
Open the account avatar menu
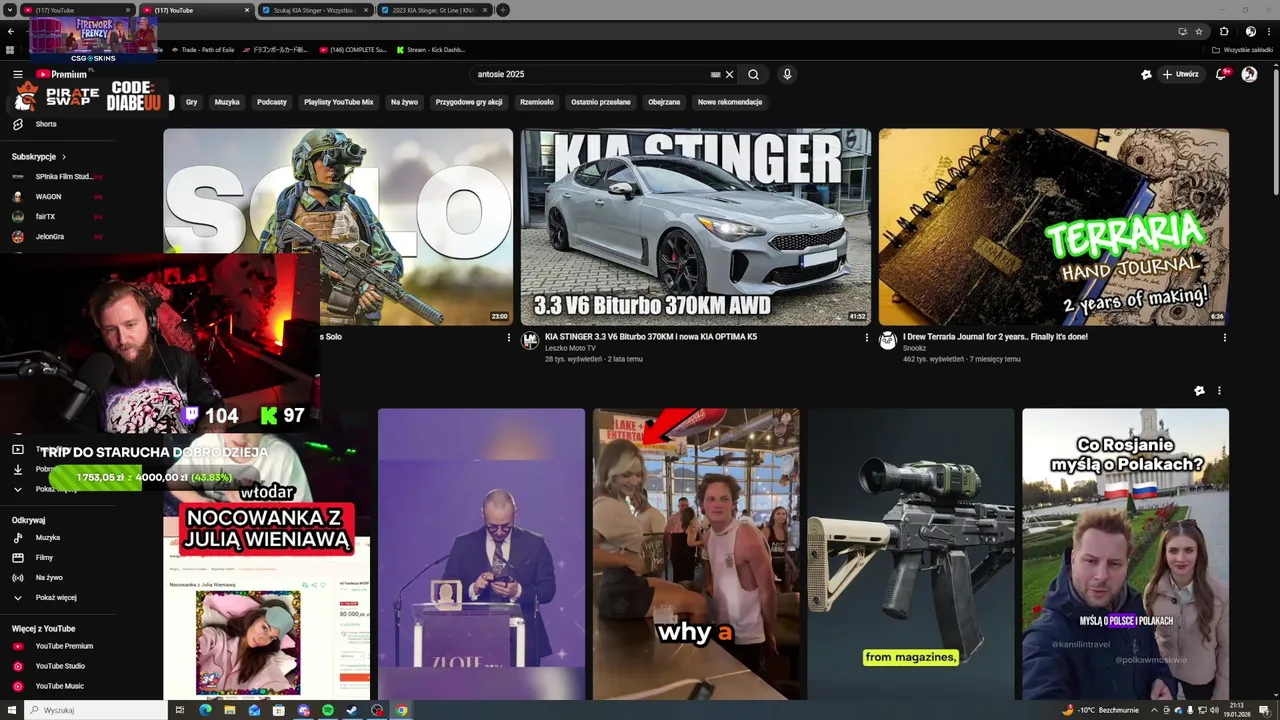(1249, 74)
